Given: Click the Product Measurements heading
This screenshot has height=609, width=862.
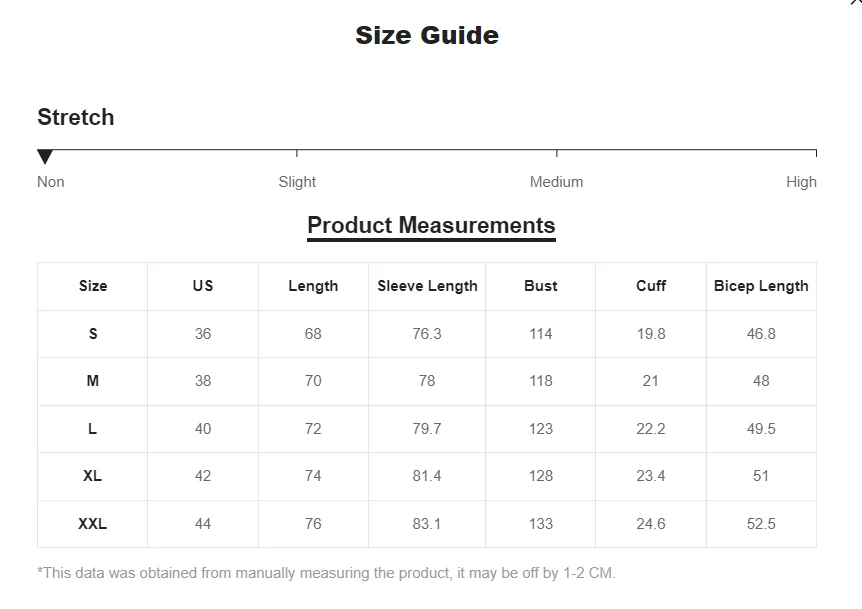Looking at the screenshot, I should coord(431,225).
